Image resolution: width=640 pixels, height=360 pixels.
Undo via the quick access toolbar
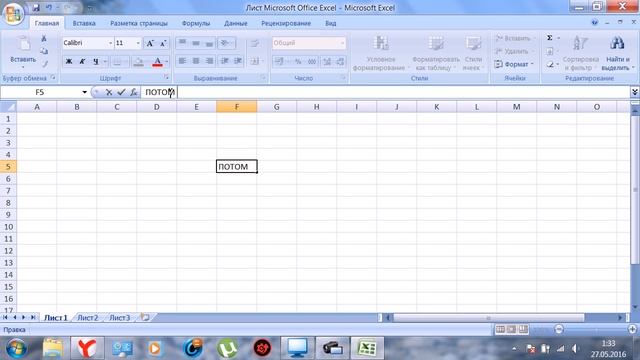pyautogui.click(x=49, y=7)
